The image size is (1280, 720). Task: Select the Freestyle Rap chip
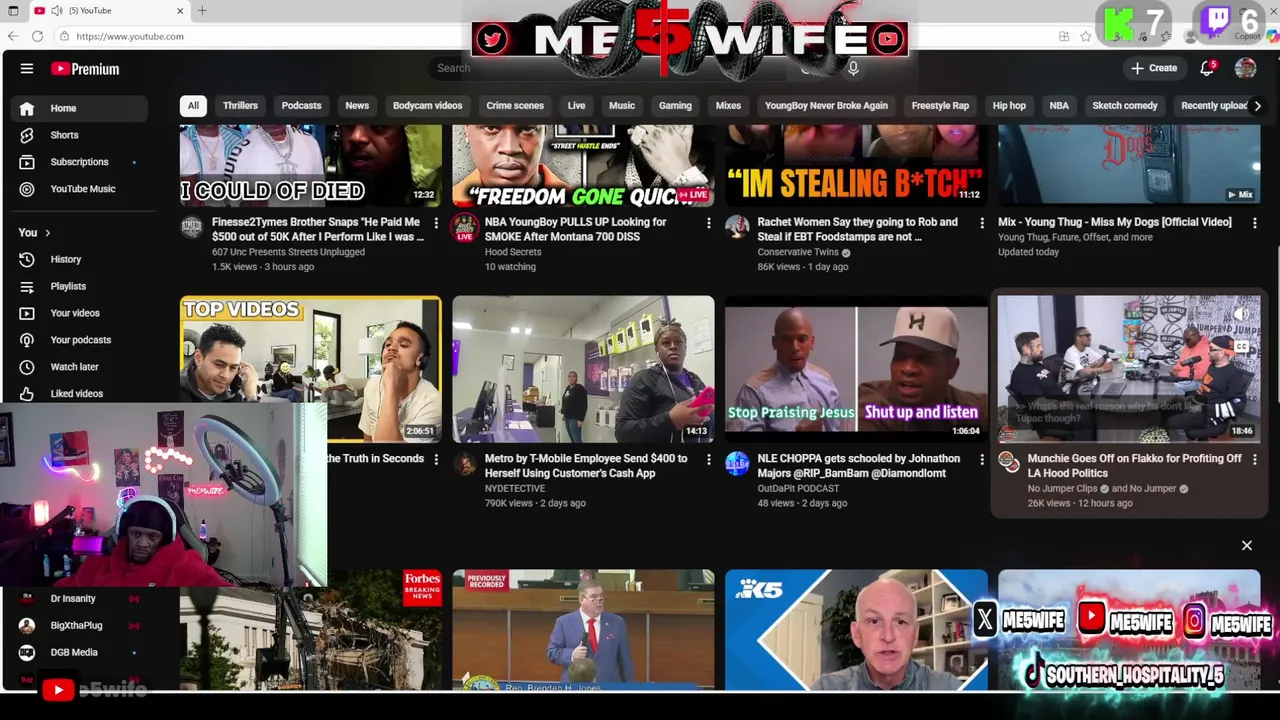pos(940,105)
